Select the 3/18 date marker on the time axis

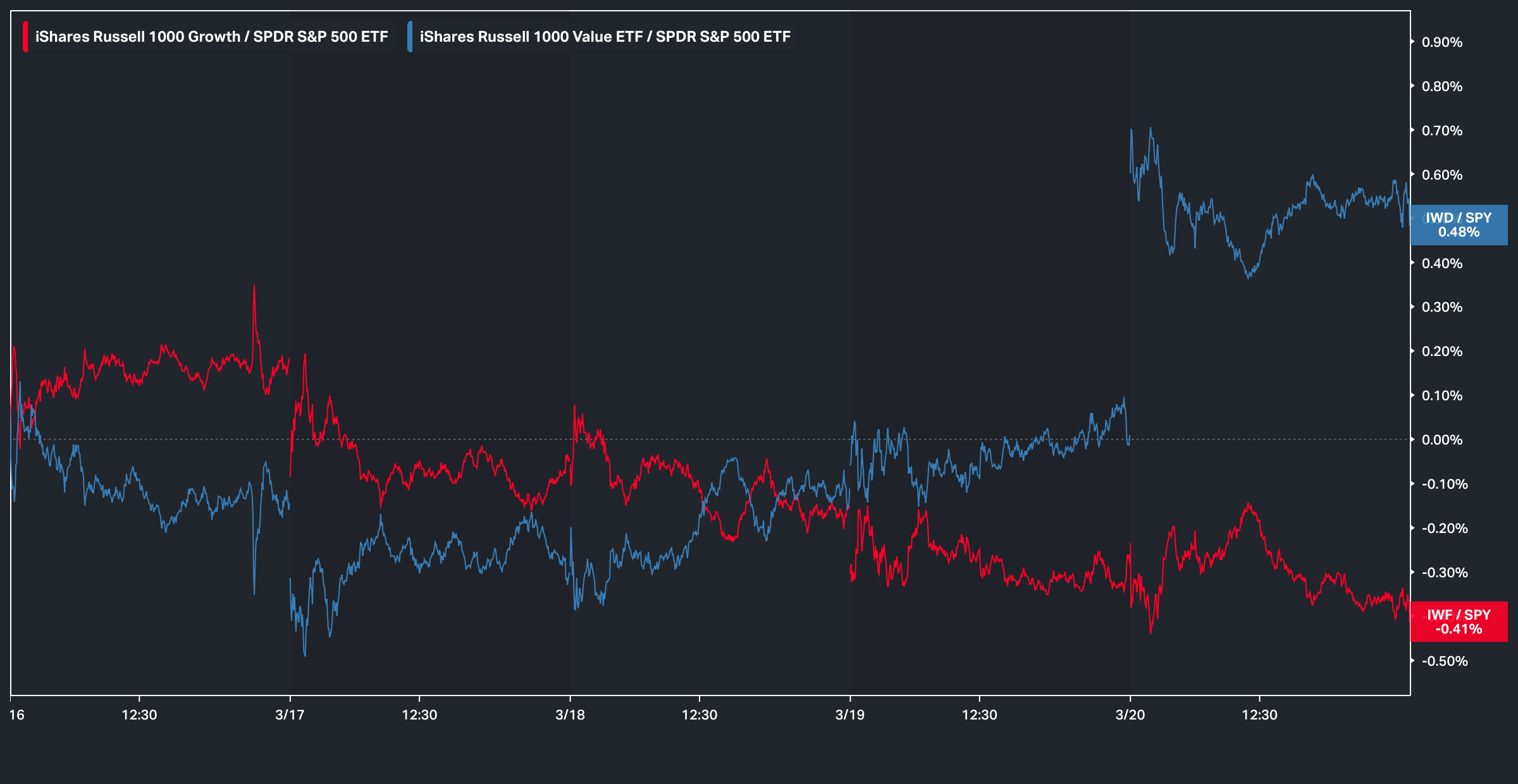click(570, 715)
